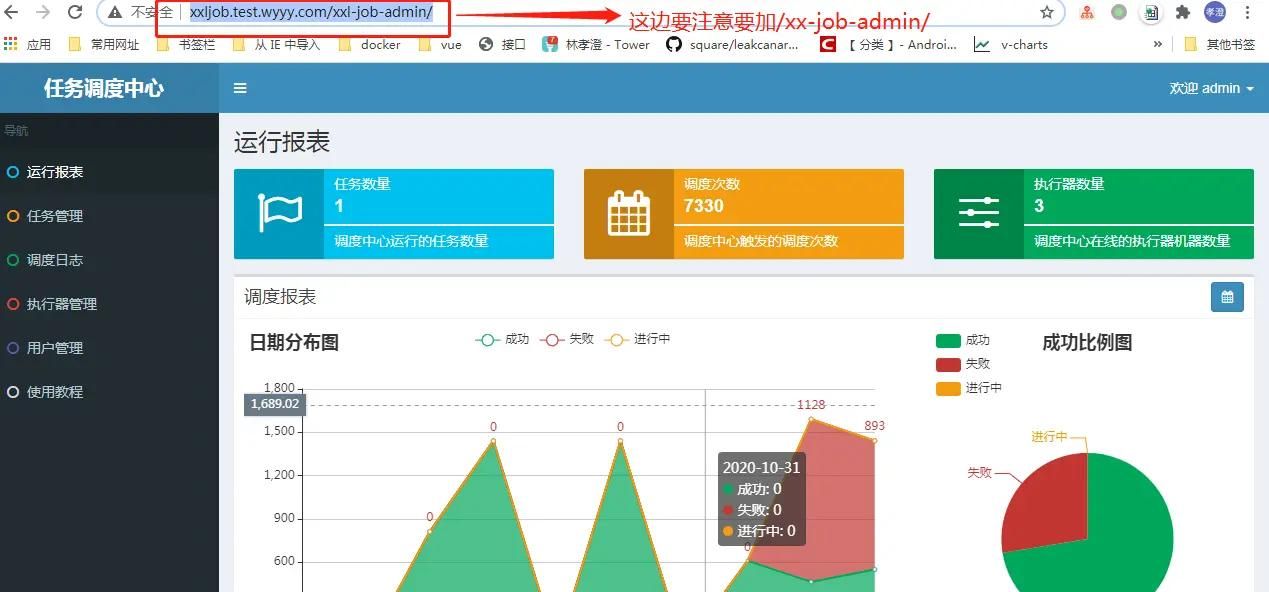Viewport: 1269px width, 592px height.
Task: Open the 使用教程 page
Action: click(55, 391)
